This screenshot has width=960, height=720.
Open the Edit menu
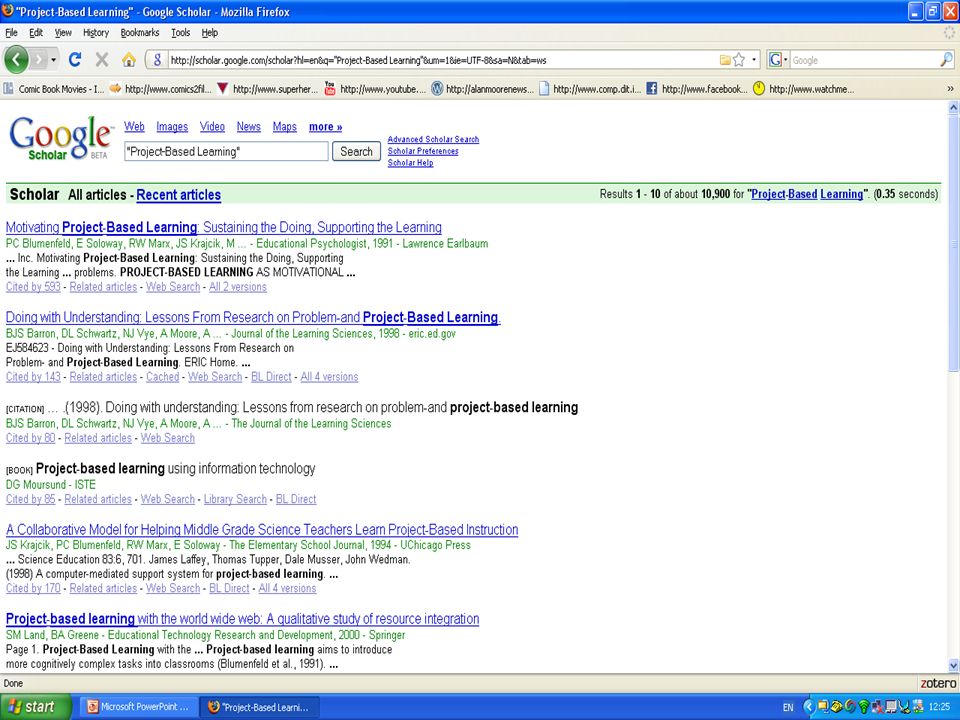(36, 32)
